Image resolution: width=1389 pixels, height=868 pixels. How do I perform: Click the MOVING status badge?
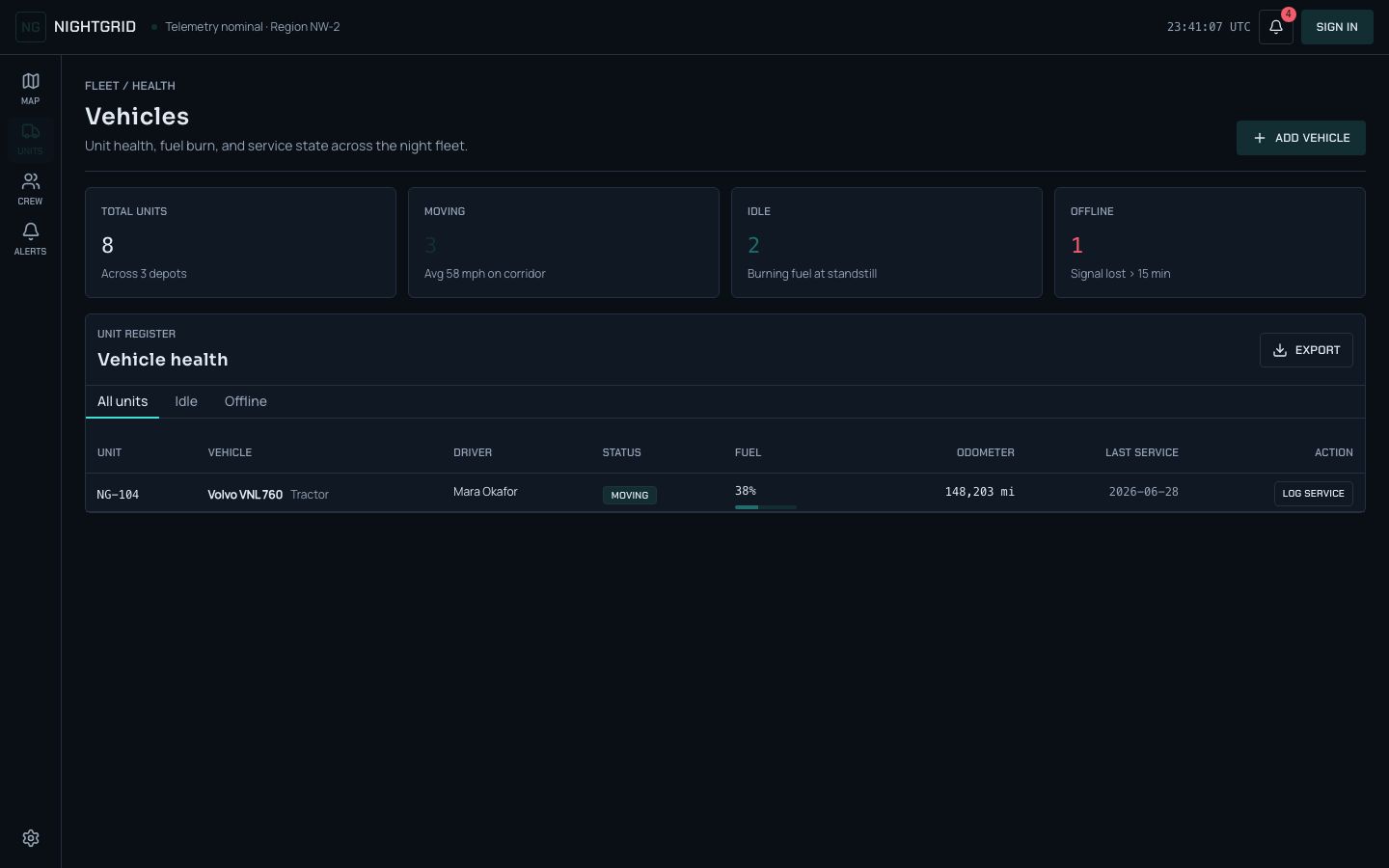point(630,495)
